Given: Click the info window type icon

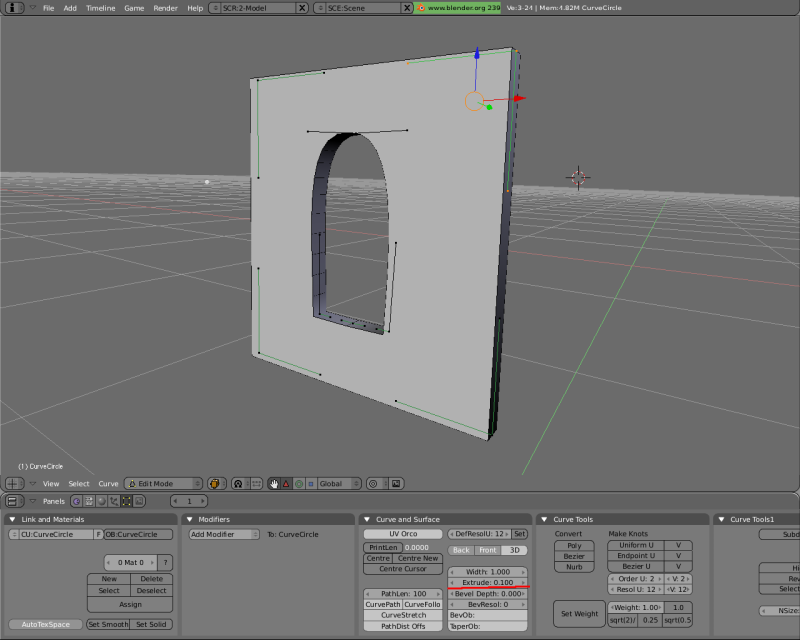Looking at the screenshot, I should (x=12, y=8).
